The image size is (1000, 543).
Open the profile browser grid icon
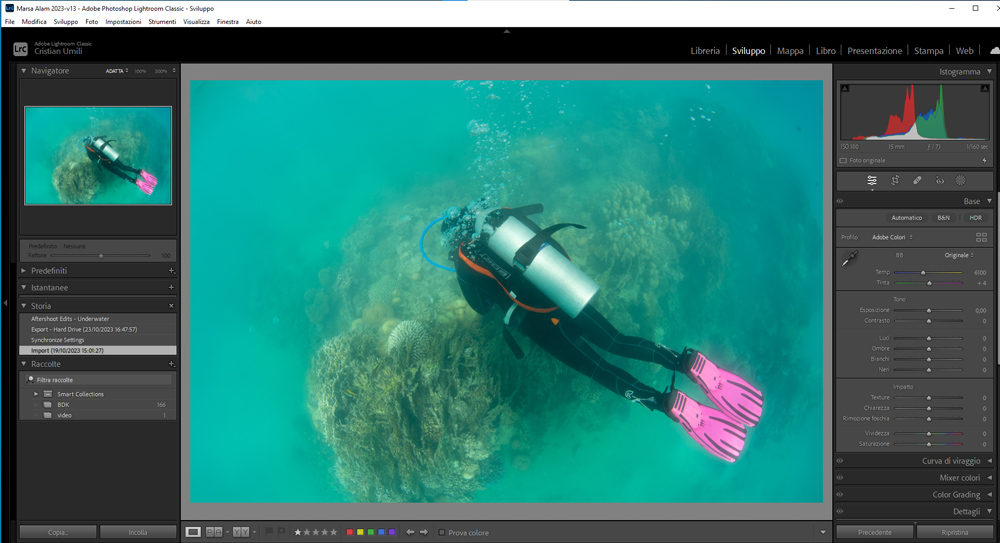[981, 237]
